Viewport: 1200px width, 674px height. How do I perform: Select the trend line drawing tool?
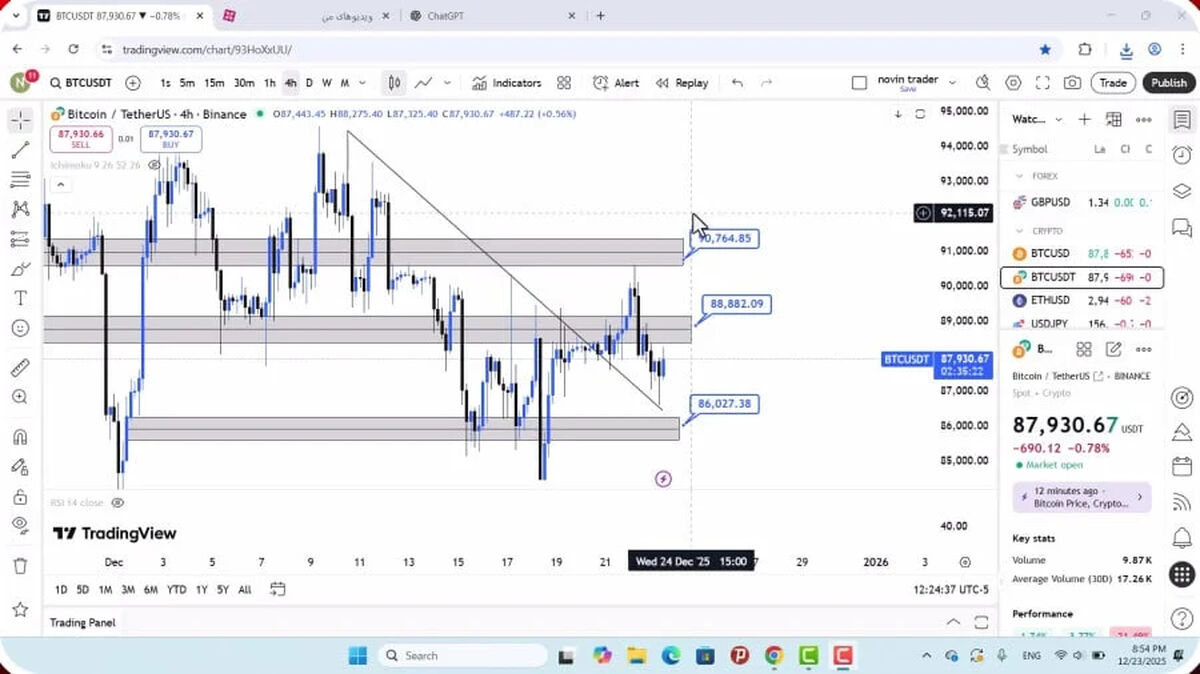20,150
